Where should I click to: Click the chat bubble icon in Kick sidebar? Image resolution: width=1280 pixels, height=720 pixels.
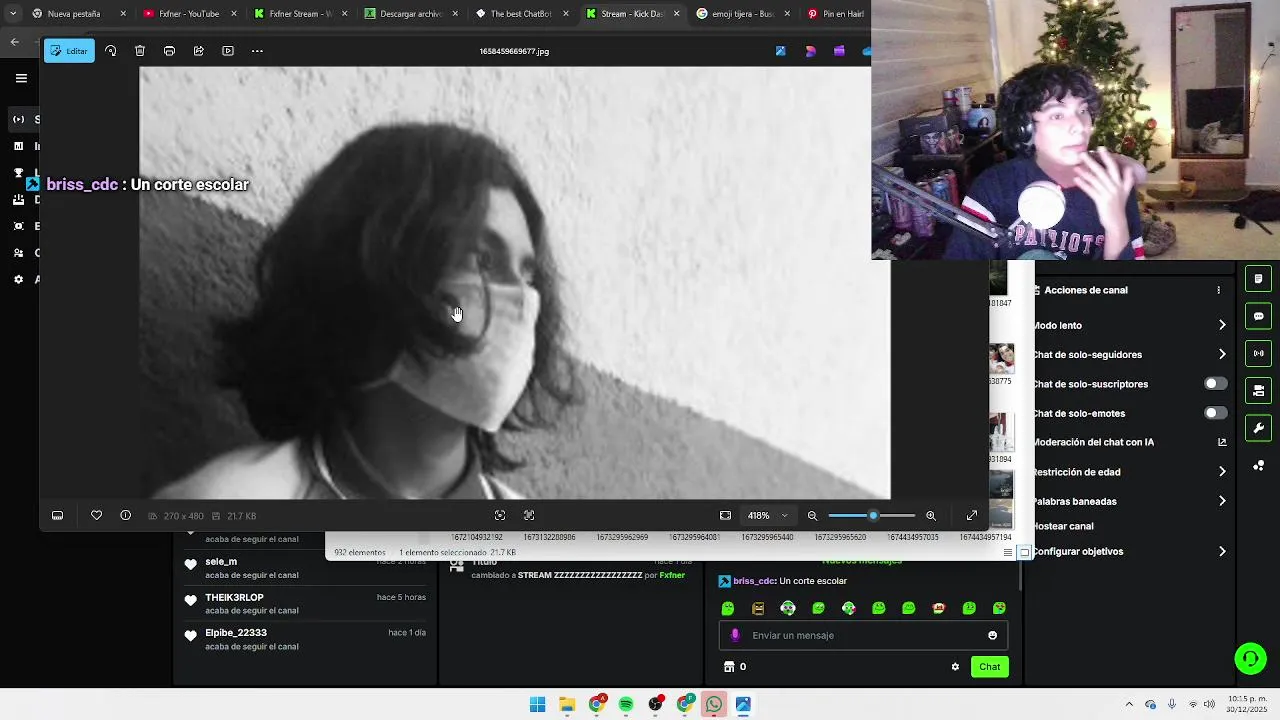coord(1258,316)
